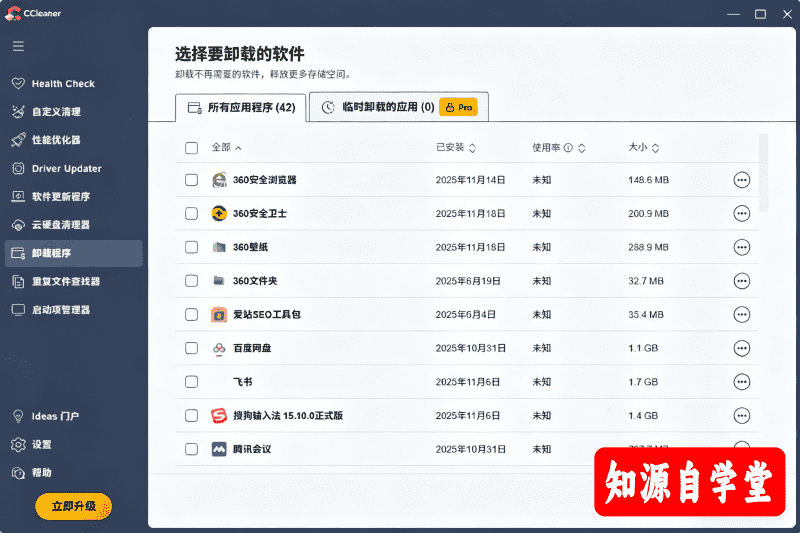Image resolution: width=800 pixels, height=533 pixels.
Task: Sort by 全部 name column
Action: [227, 147]
